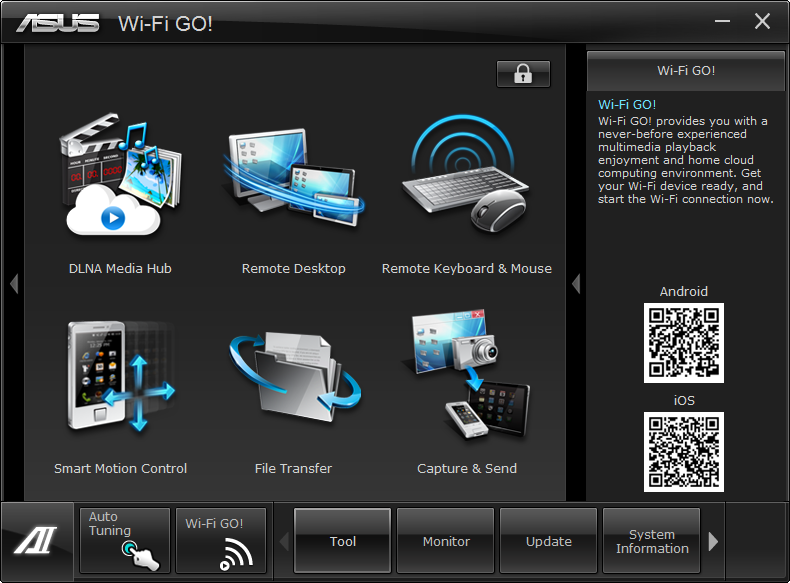Select the Tool menu button
The image size is (790, 583).
click(x=343, y=541)
